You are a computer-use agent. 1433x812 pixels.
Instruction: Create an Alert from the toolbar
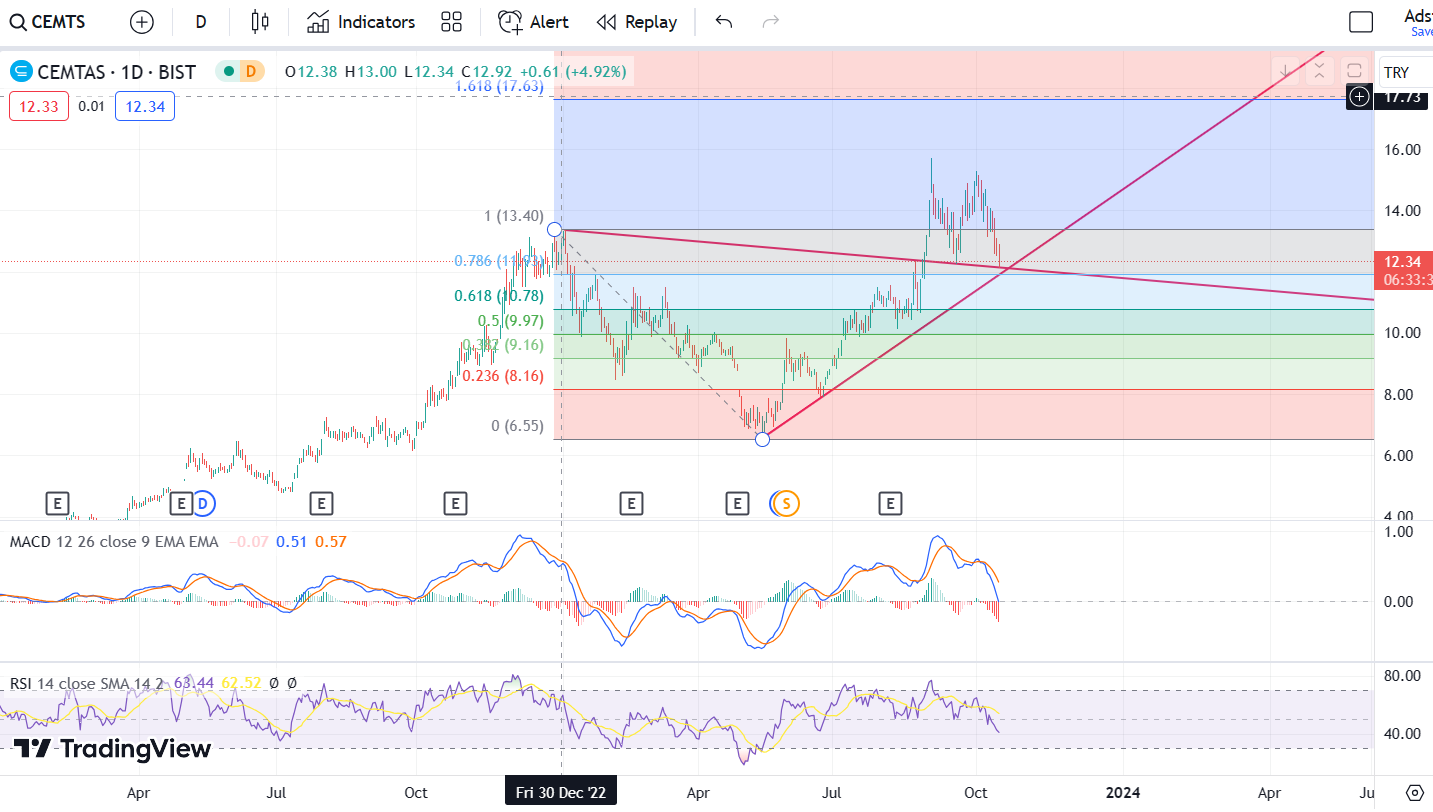coord(533,22)
